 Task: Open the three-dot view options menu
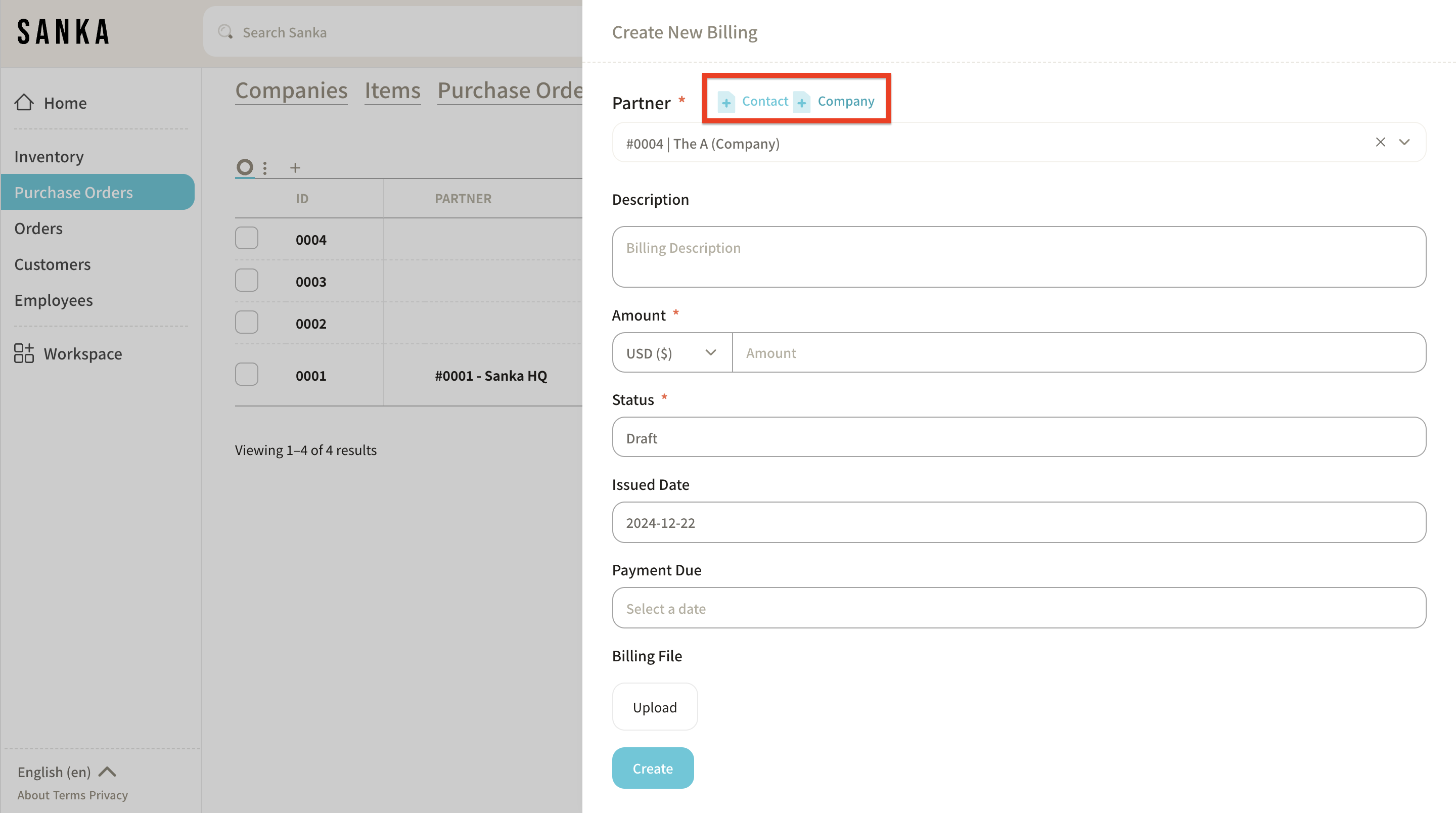click(265, 168)
